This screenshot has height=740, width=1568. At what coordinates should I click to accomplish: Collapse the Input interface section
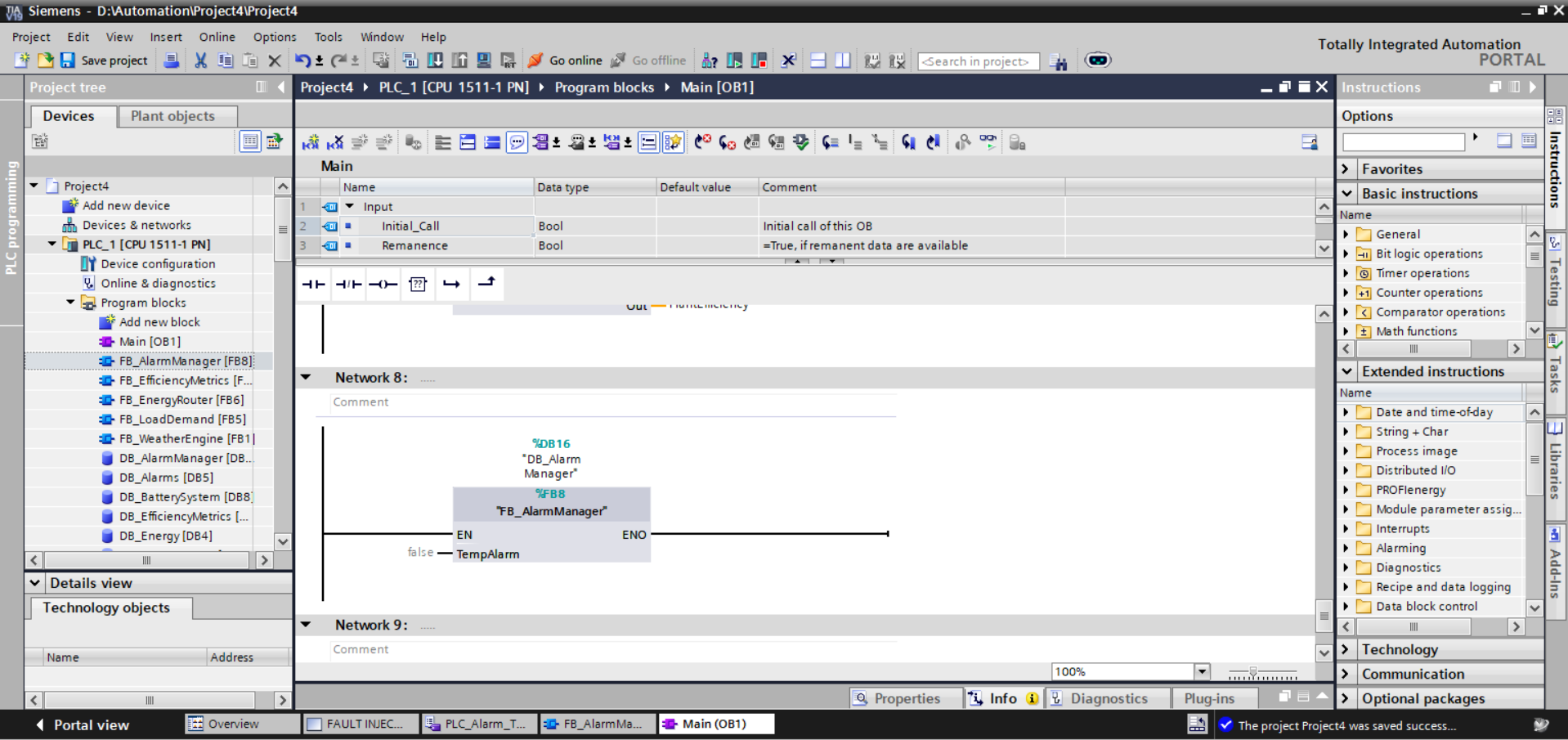350,207
